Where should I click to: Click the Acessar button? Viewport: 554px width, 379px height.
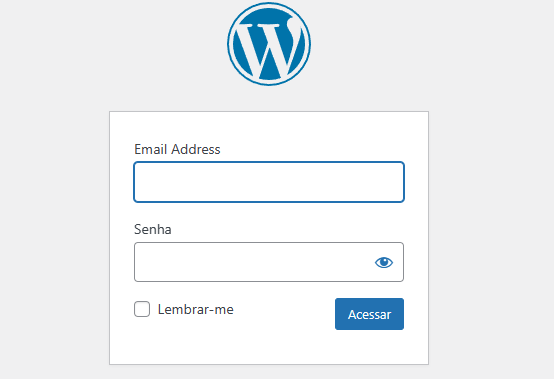click(369, 314)
